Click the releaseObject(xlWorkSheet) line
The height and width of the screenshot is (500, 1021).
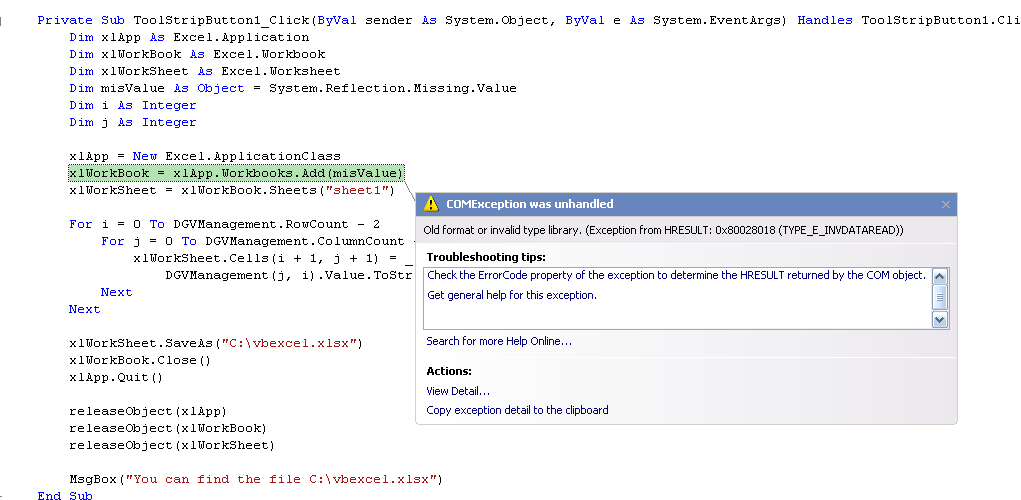[172, 445]
